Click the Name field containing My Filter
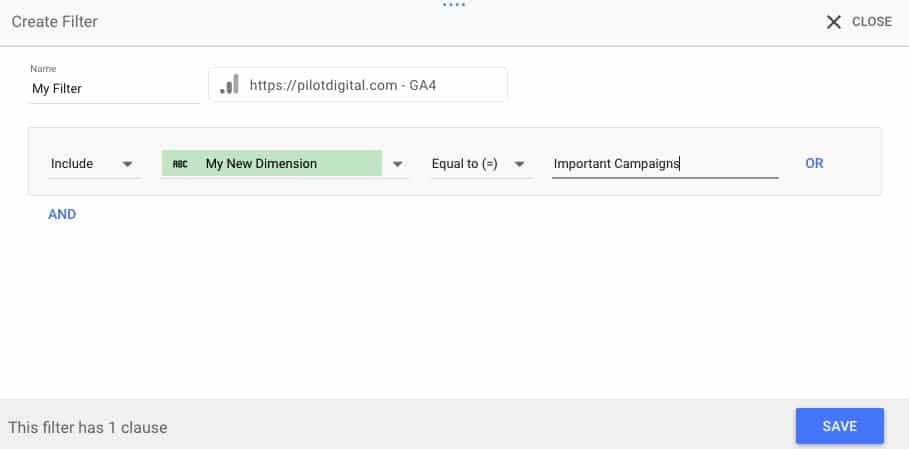The width and height of the screenshot is (909, 449). click(x=114, y=88)
